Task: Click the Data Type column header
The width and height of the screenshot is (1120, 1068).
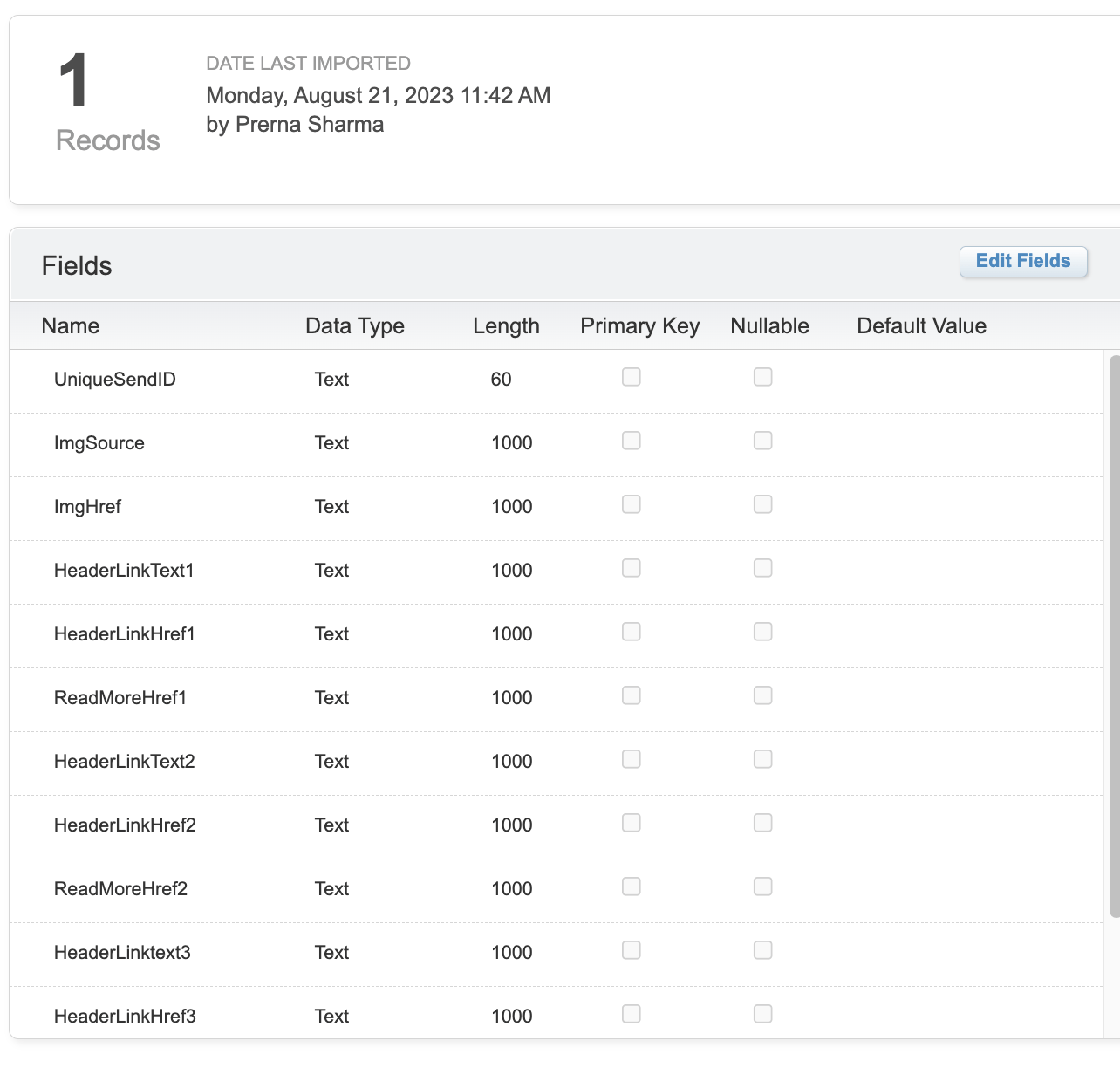Action: point(354,325)
